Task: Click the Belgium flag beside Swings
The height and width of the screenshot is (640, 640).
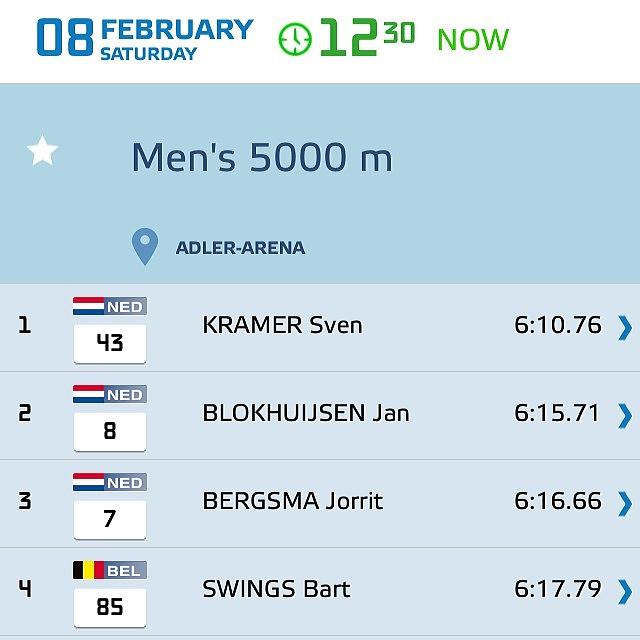Action: 88,570
